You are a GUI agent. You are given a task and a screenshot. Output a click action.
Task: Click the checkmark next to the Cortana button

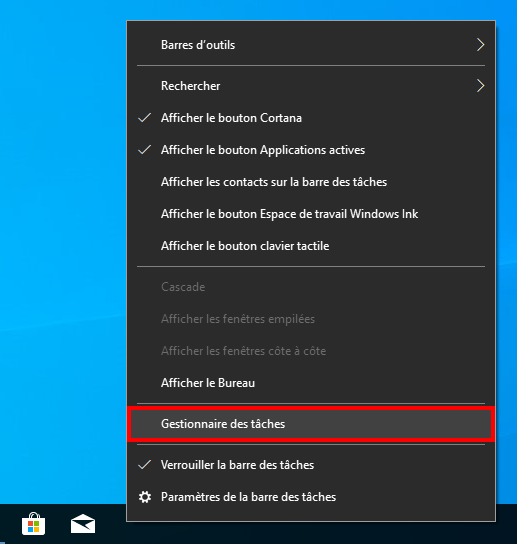[x=144, y=118]
